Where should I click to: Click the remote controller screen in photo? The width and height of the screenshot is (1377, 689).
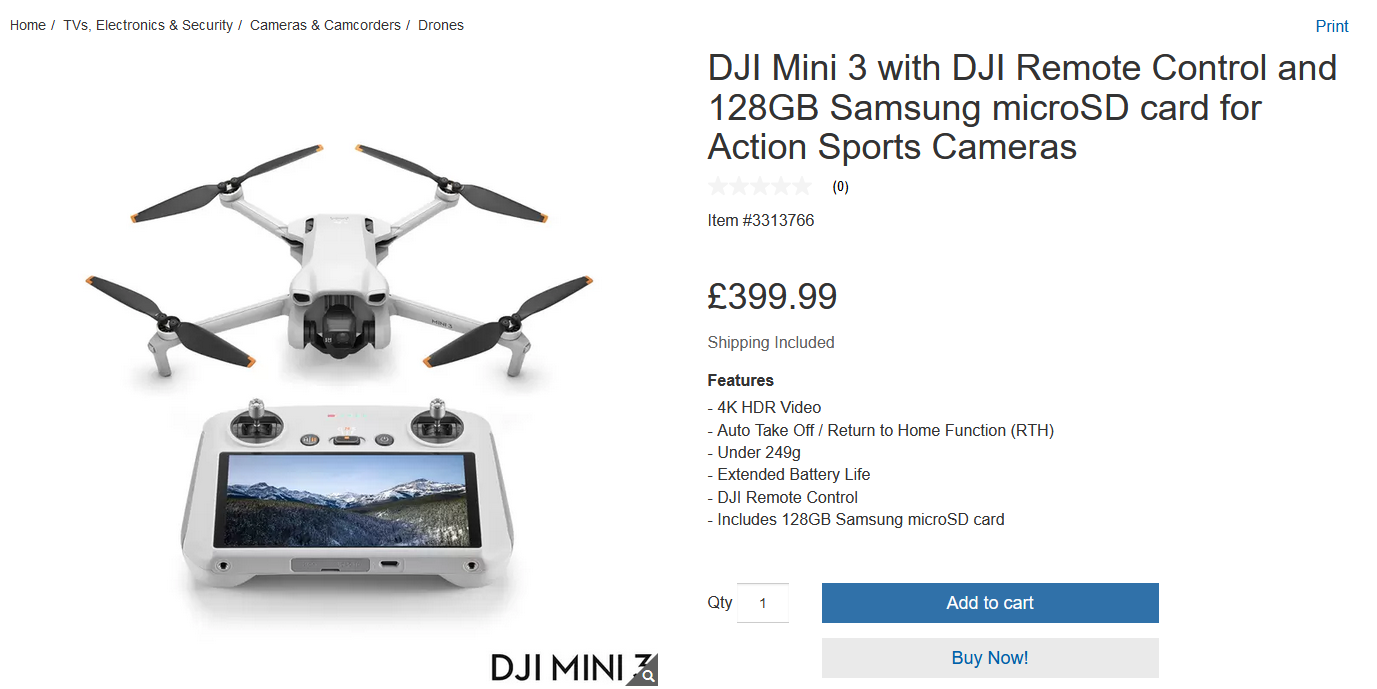pyautogui.click(x=347, y=500)
